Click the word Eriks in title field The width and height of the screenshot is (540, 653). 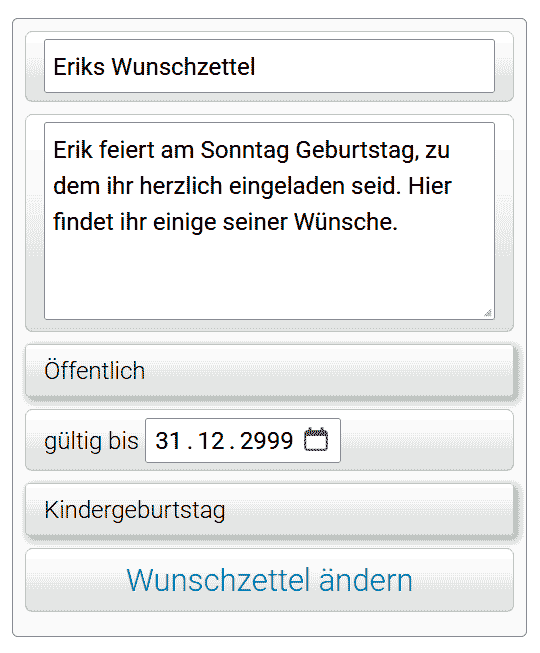click(79, 67)
